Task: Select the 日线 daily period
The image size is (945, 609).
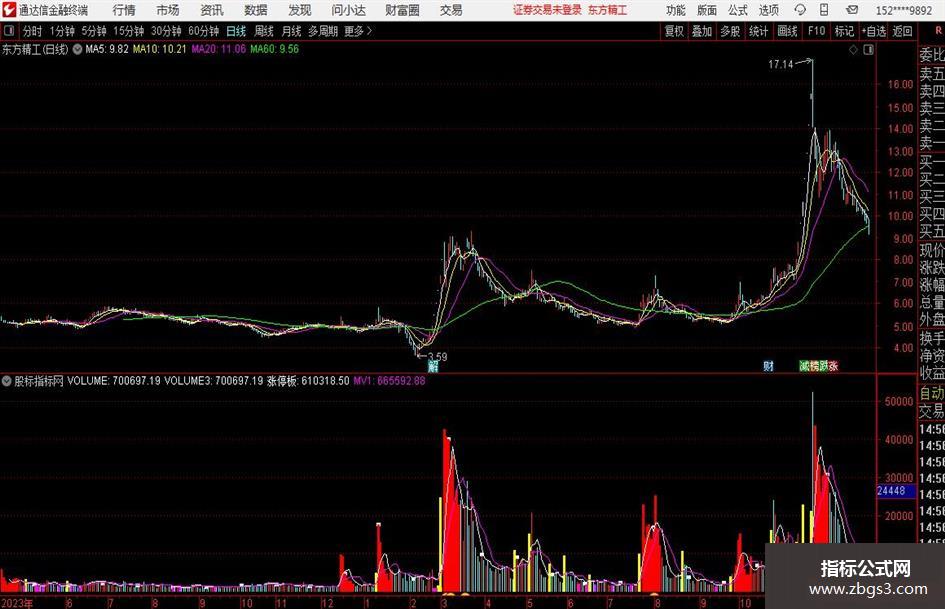Action: pos(236,31)
